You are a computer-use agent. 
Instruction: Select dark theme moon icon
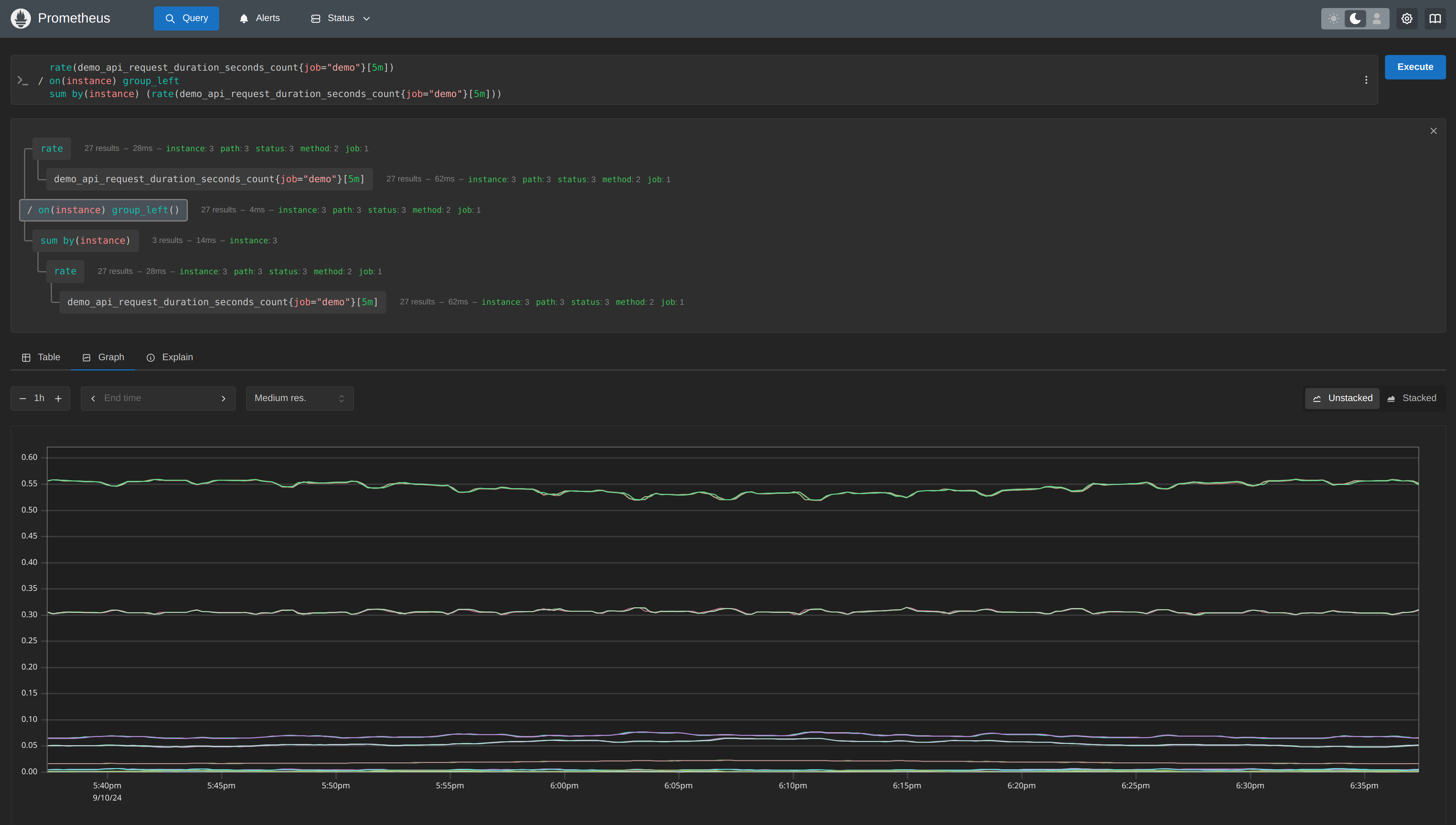1355,19
